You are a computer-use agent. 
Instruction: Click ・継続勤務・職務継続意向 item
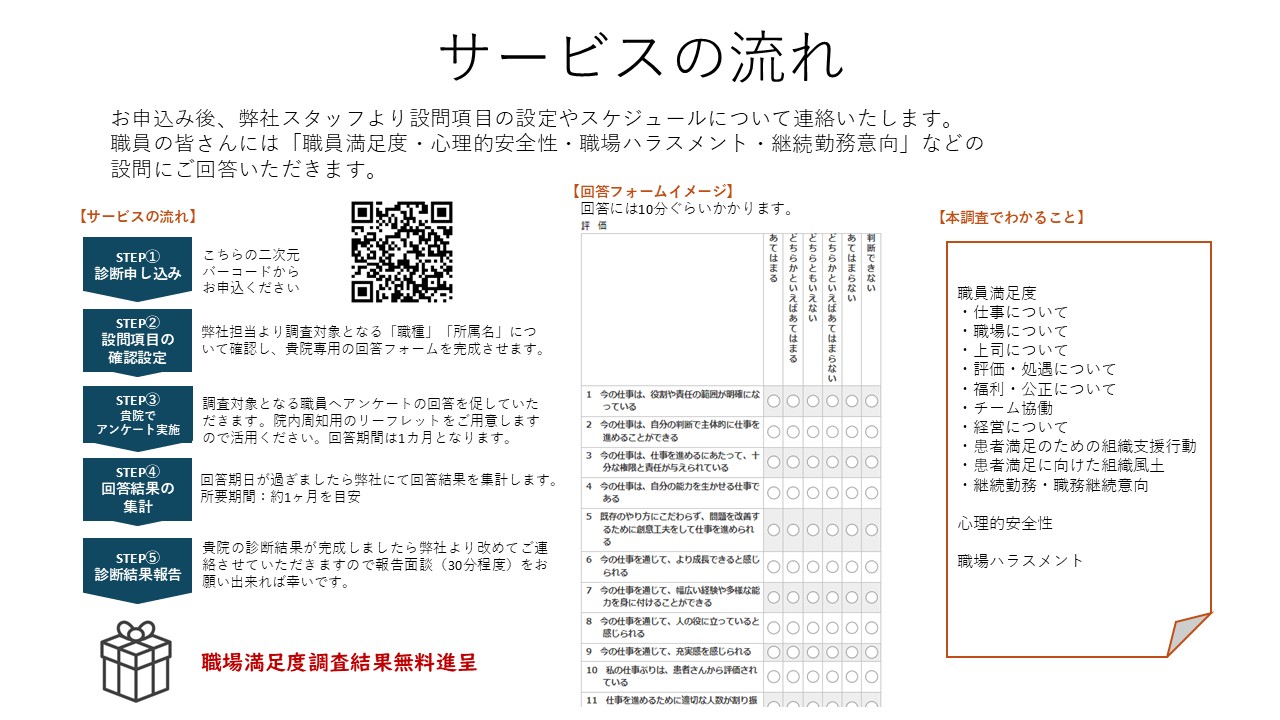(x=1053, y=486)
